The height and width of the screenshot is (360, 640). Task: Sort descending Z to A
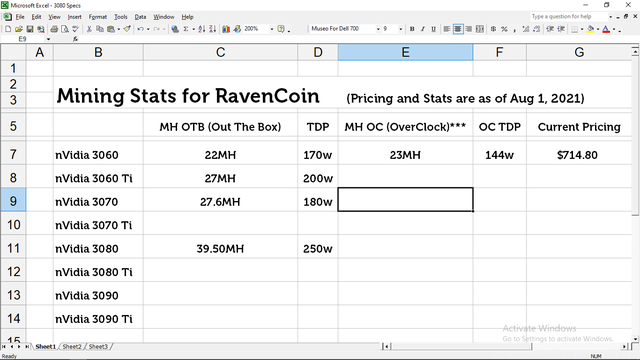point(212,29)
